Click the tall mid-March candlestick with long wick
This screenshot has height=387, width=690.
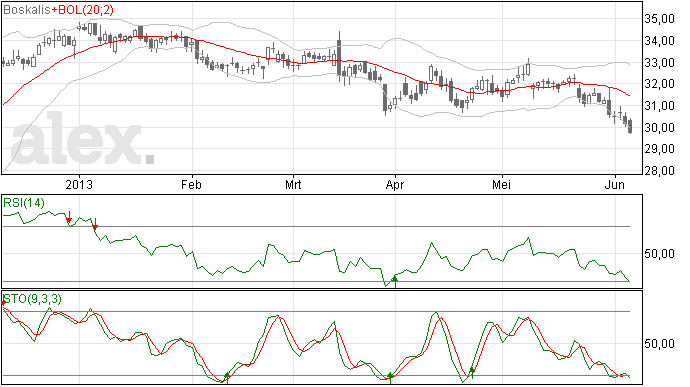coord(339,57)
